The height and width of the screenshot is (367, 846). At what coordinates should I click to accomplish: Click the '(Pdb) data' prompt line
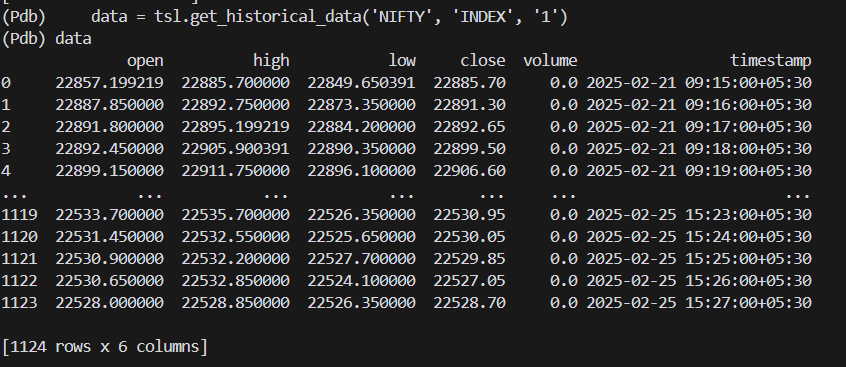[x=46, y=39]
